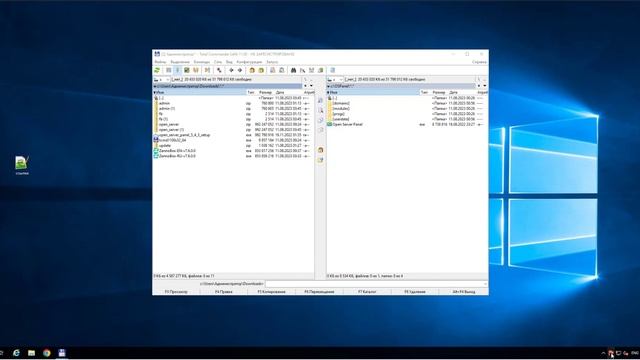The width and height of the screenshot is (640, 360).
Task: Click F5 Копирование button
Action: 271,292
